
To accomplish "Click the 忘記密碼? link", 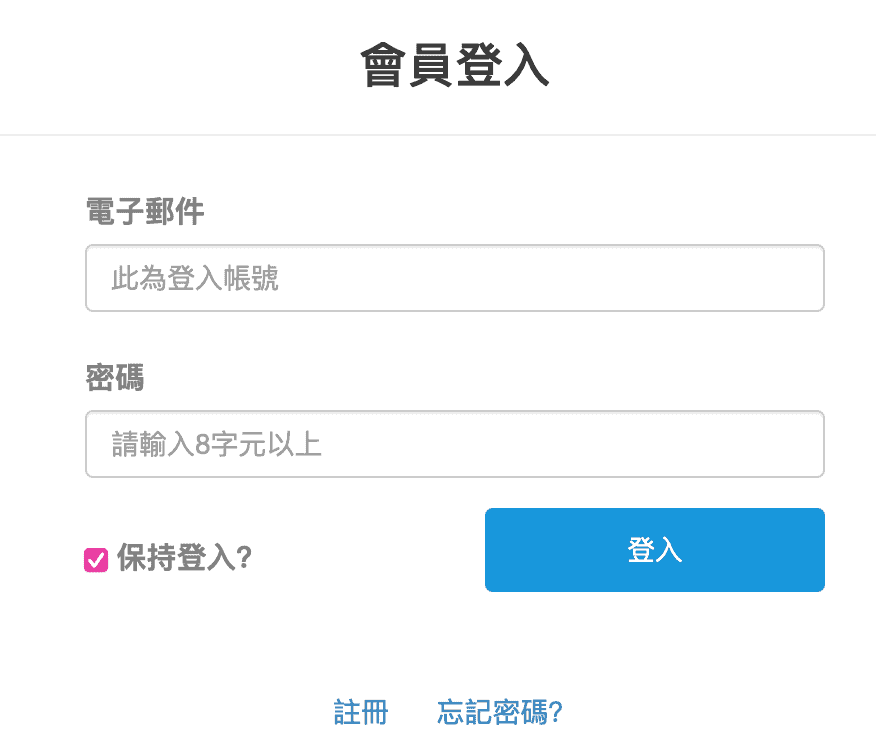I will tap(500, 712).
